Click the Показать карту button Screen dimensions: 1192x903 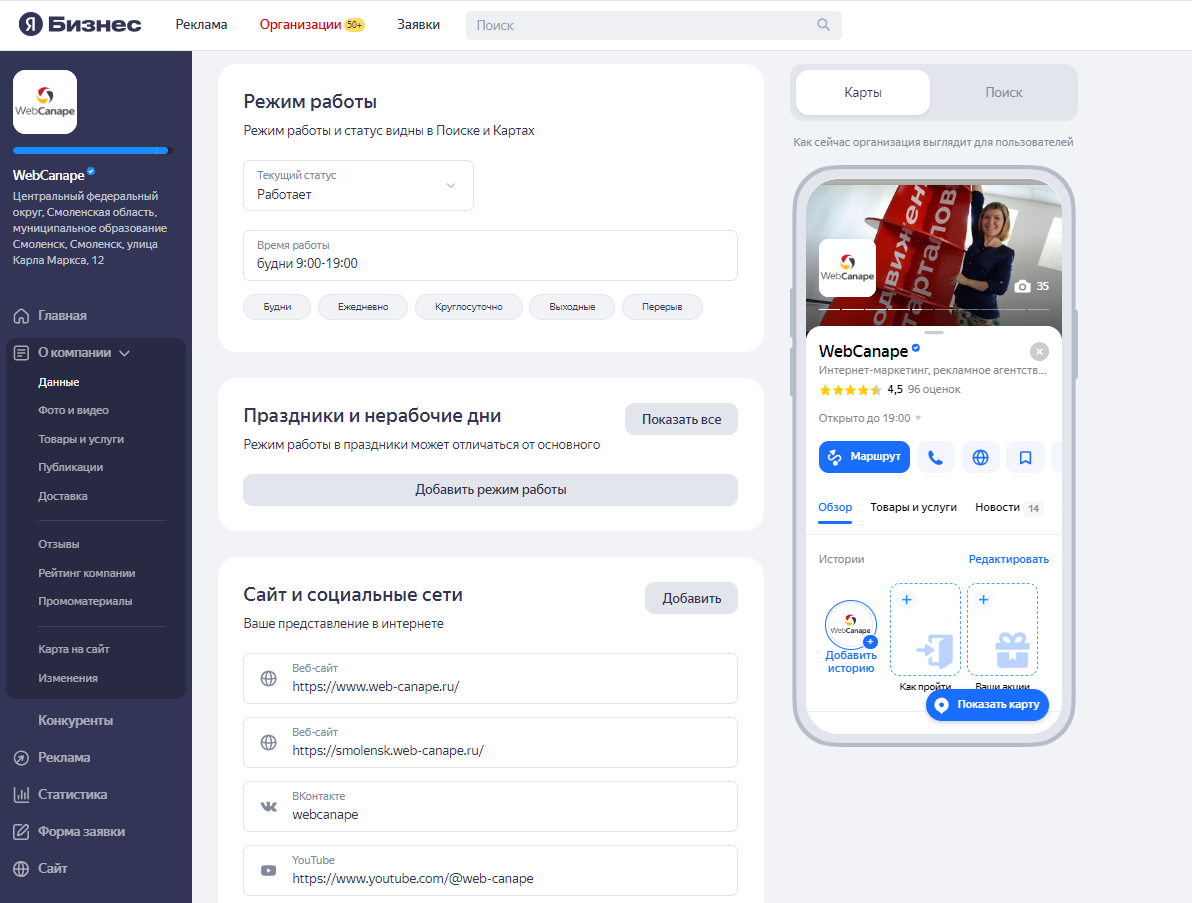tap(988, 705)
